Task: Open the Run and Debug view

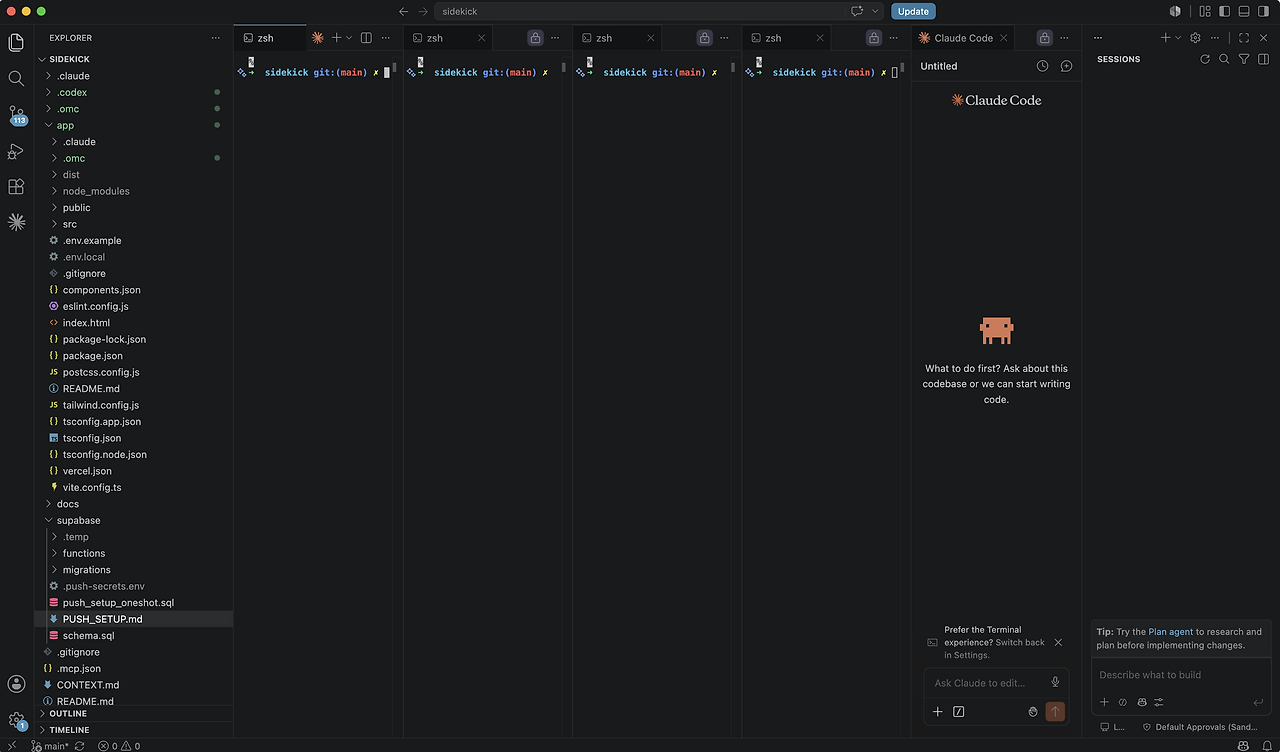Action: tap(16, 151)
